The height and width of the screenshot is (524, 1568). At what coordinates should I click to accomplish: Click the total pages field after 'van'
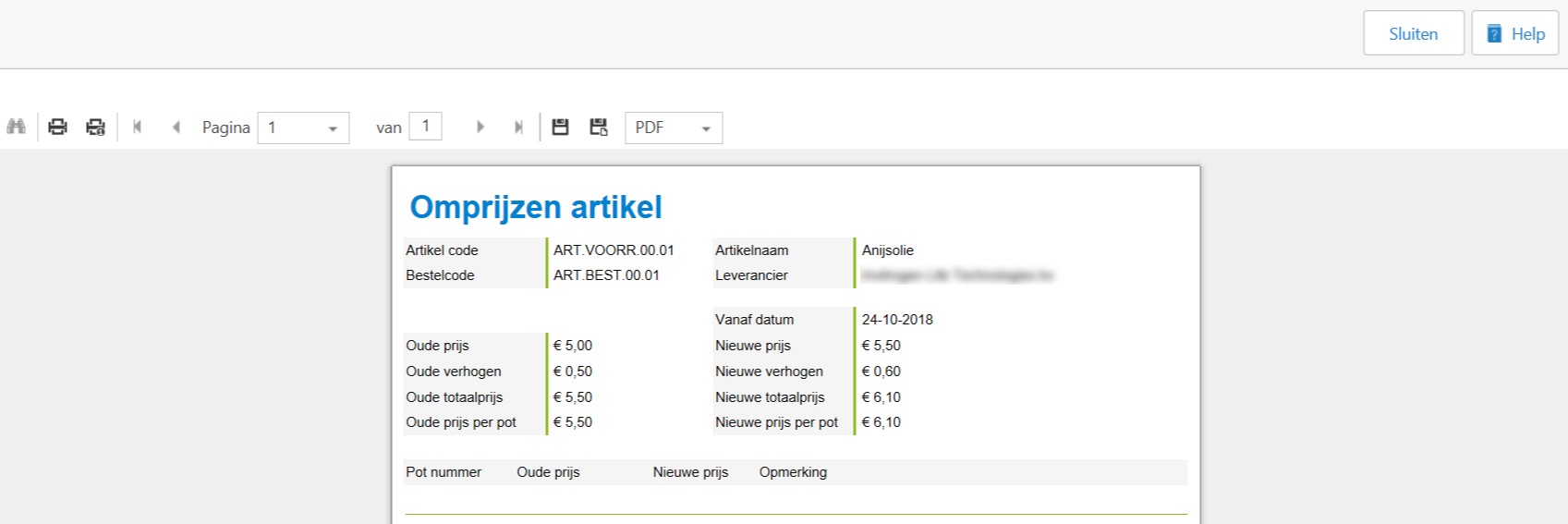[x=425, y=126]
